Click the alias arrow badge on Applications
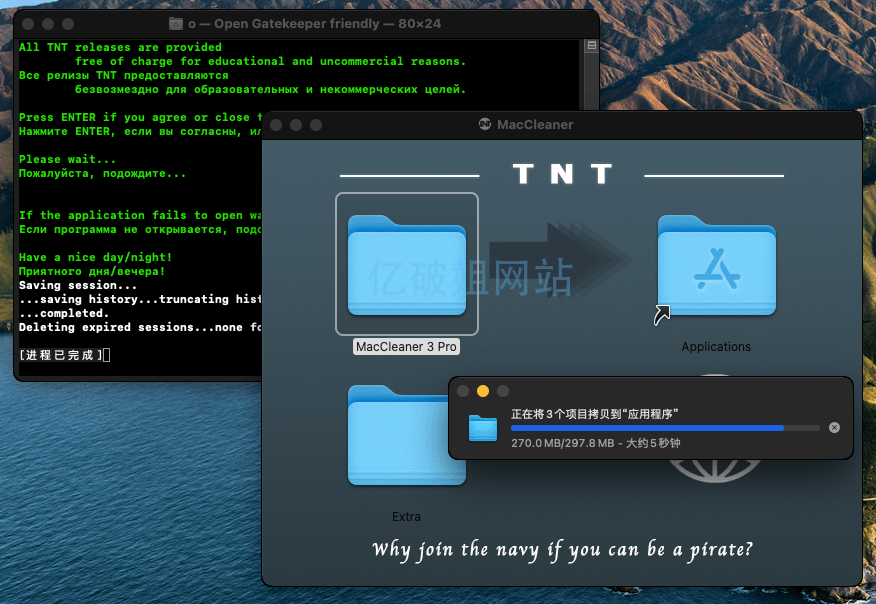 point(662,316)
